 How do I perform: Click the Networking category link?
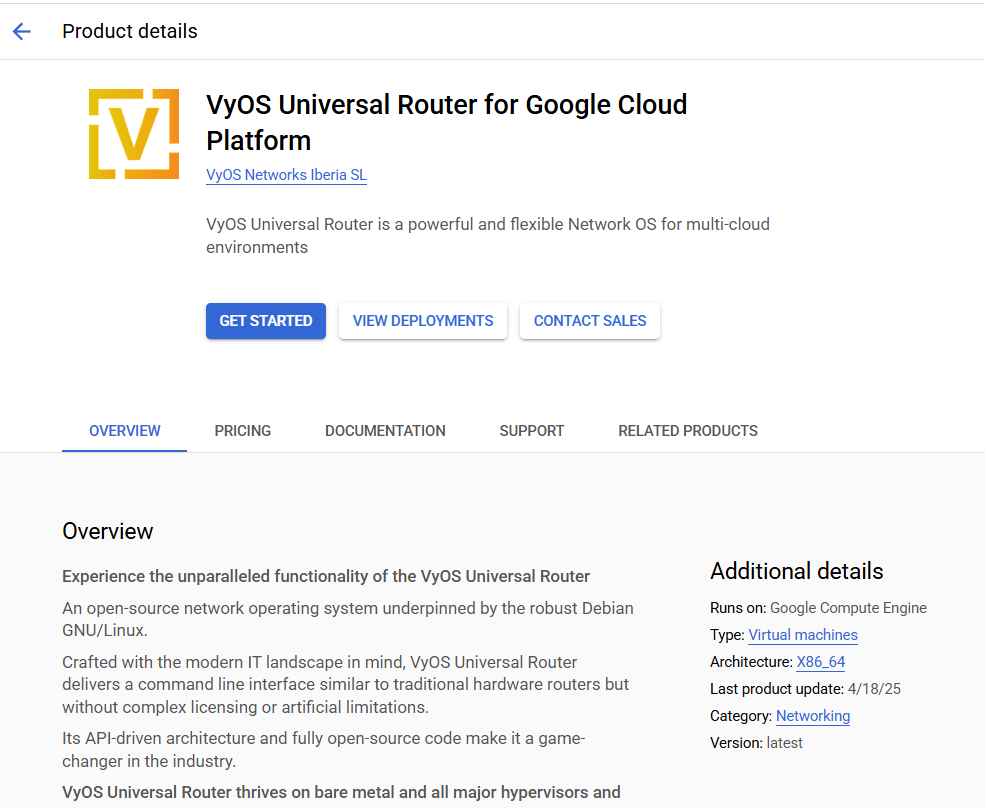coord(812,716)
